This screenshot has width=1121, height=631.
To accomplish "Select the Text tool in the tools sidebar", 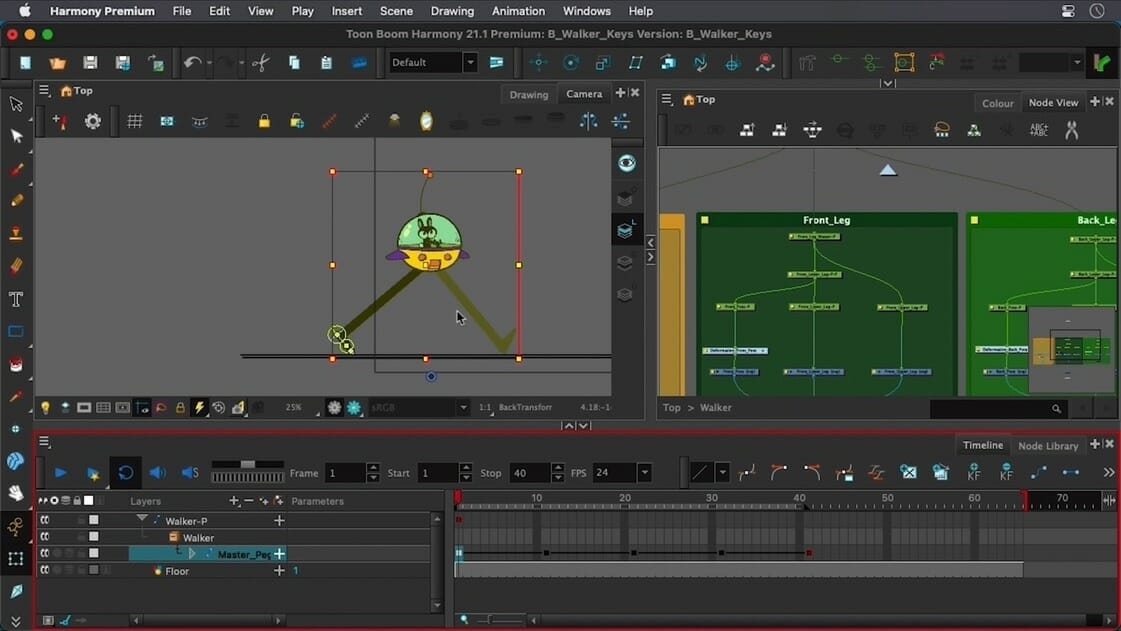I will coord(16,299).
